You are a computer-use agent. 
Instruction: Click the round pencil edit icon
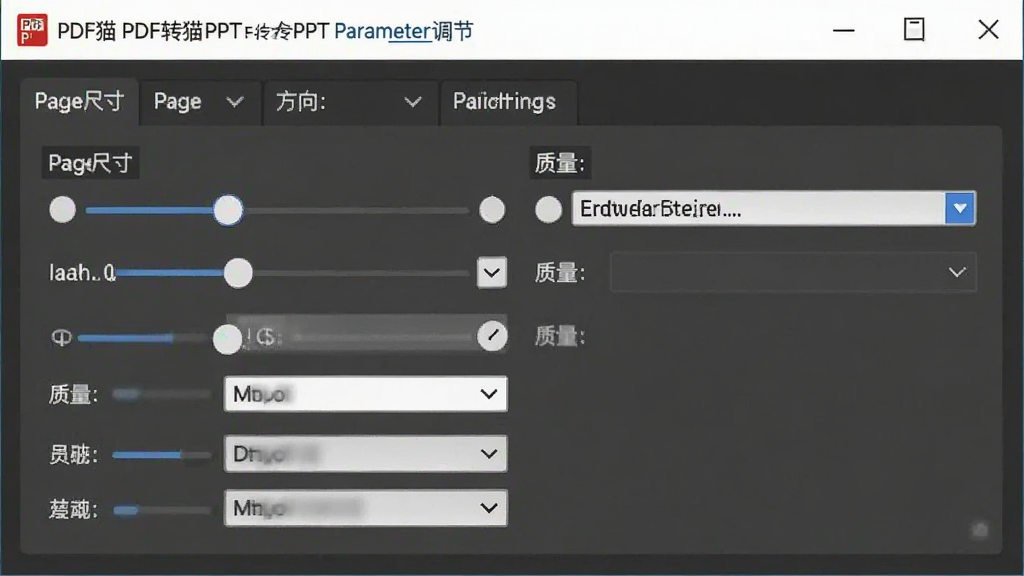(492, 336)
